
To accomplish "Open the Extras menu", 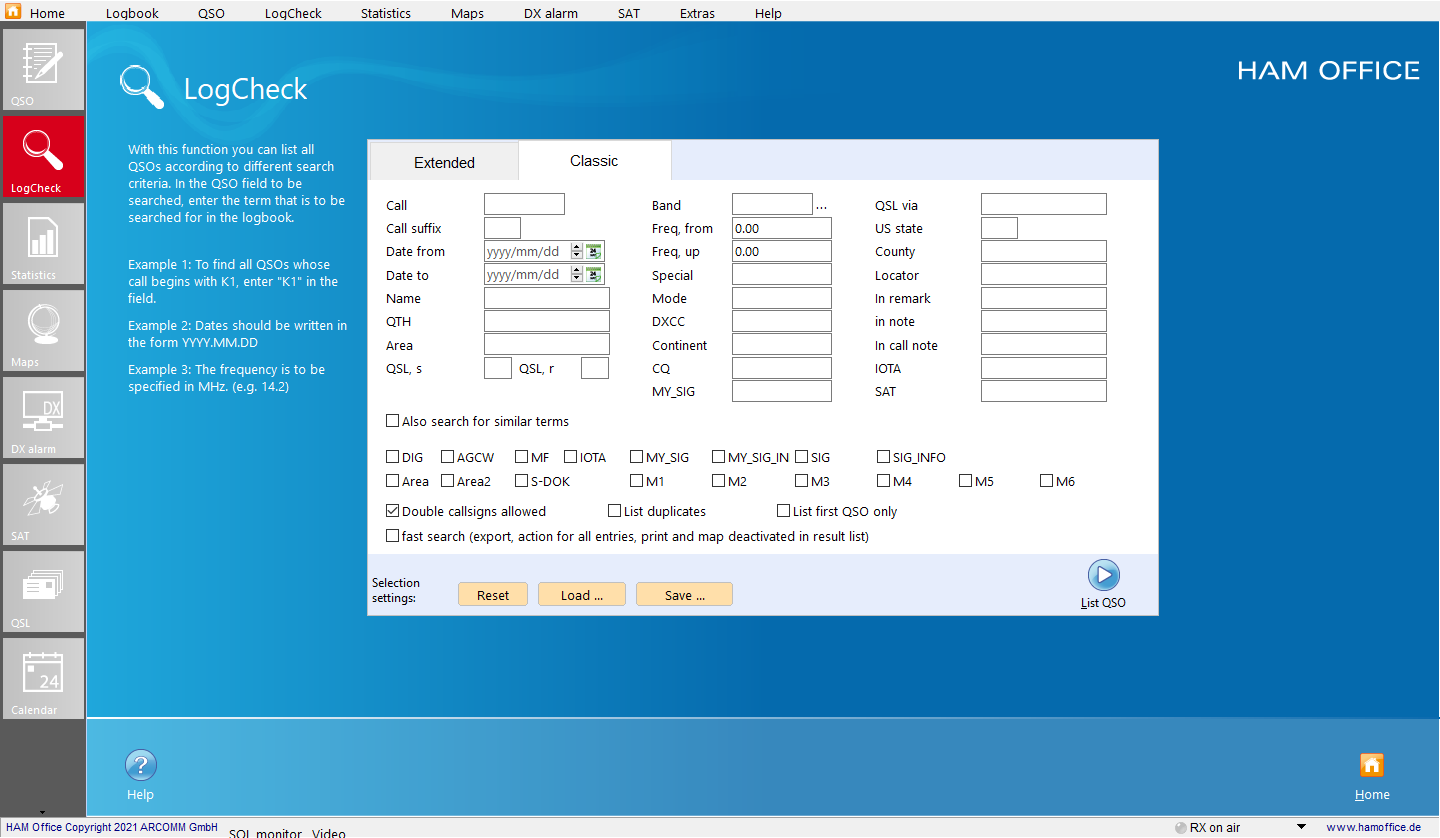I will click(x=697, y=13).
